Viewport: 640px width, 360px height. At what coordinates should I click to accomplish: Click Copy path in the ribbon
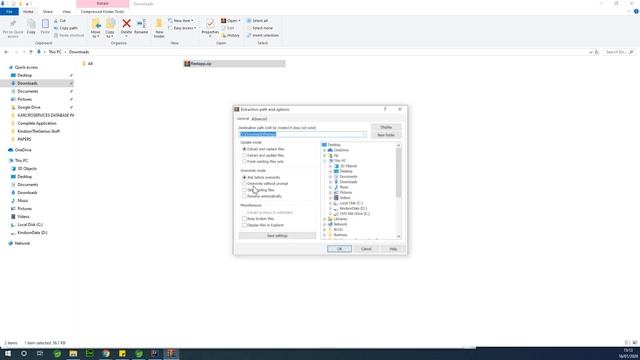(x=65, y=28)
